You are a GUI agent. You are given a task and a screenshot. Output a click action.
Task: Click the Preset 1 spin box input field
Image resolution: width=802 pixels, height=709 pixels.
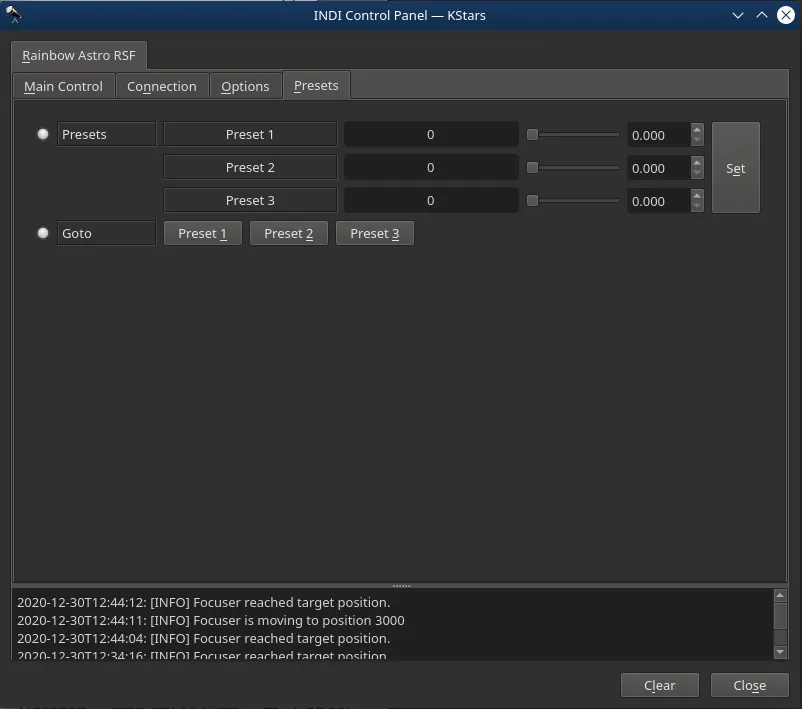(659, 135)
